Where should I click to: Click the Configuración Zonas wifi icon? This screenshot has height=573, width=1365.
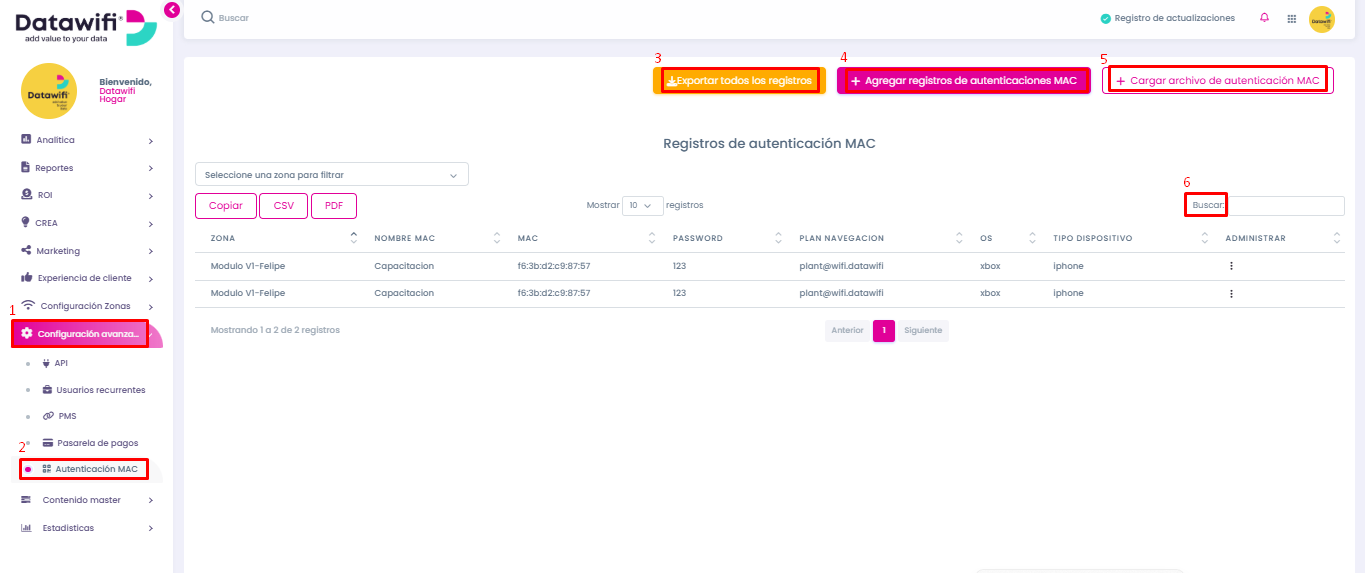[29, 306]
